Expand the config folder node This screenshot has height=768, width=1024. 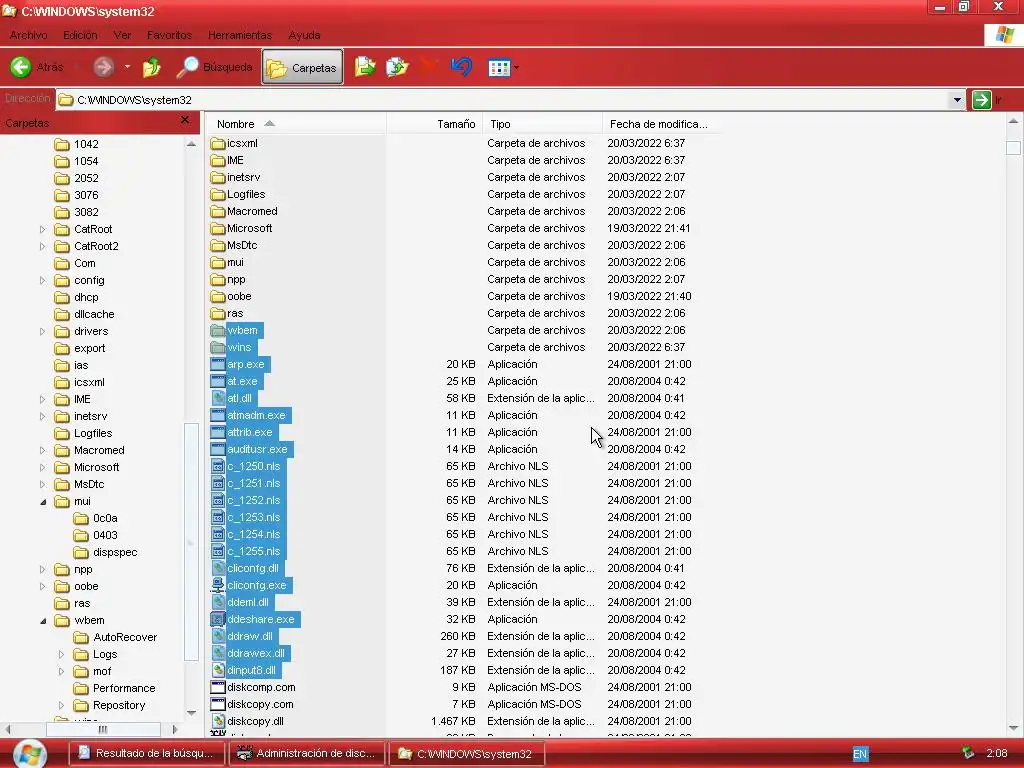(42, 280)
